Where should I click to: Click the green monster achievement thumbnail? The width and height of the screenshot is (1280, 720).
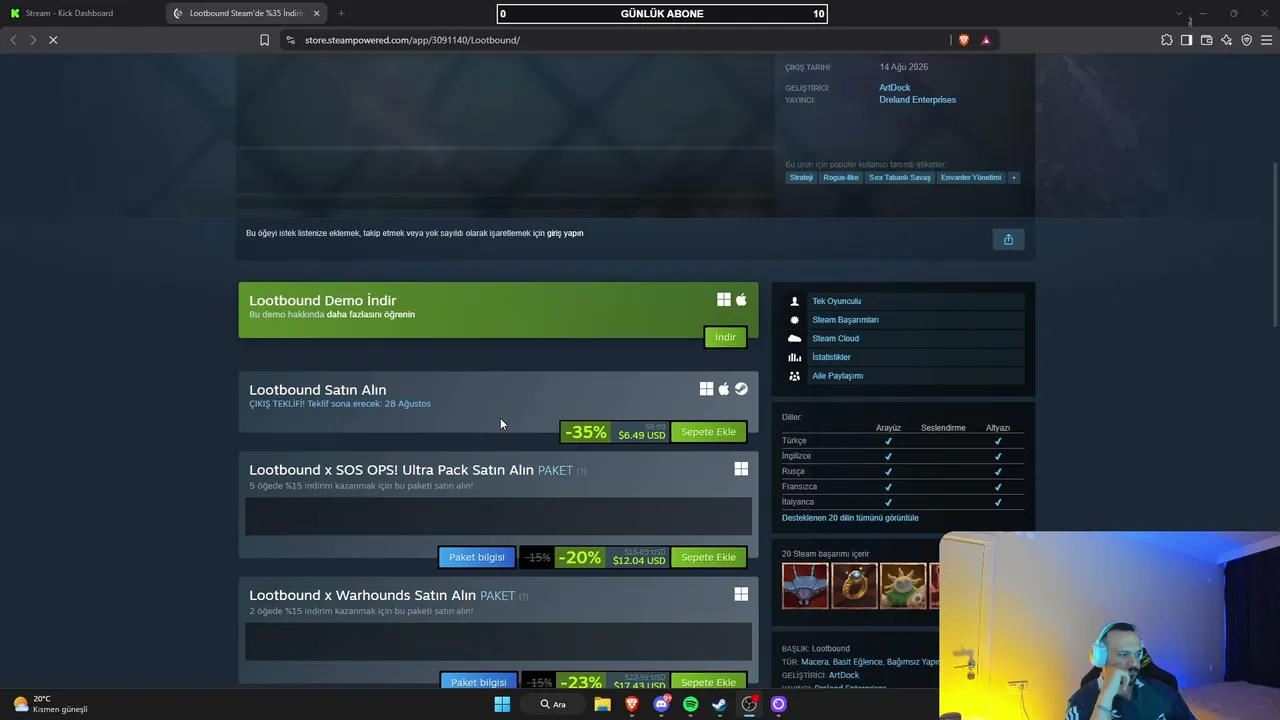903,586
